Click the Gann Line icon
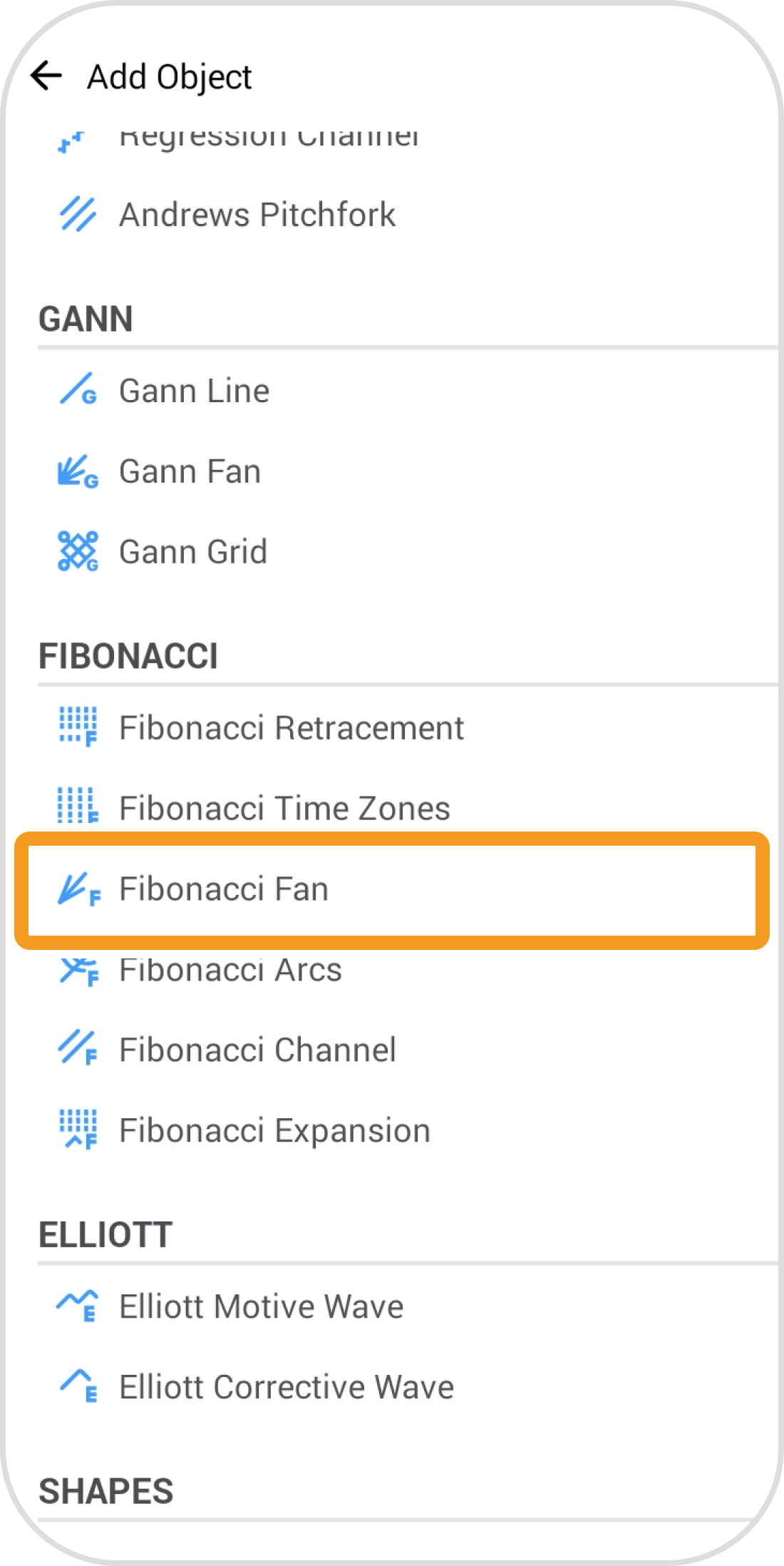This screenshot has height=1566, width=784. [x=78, y=390]
